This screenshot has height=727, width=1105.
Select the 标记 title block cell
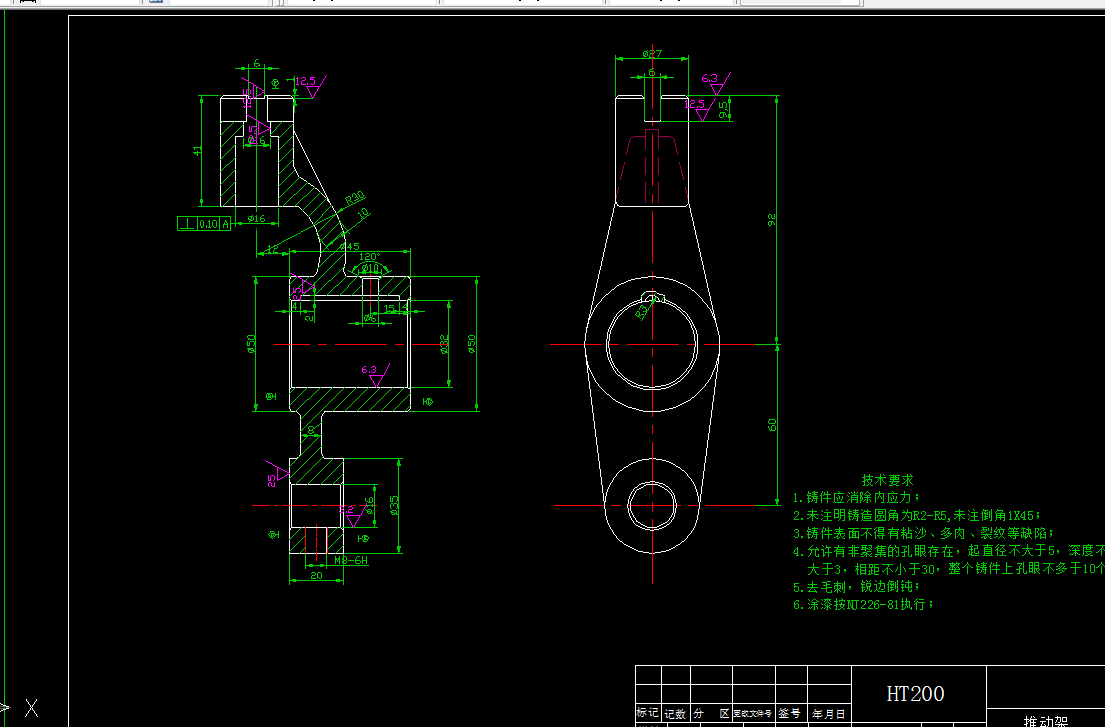pyautogui.click(x=648, y=713)
